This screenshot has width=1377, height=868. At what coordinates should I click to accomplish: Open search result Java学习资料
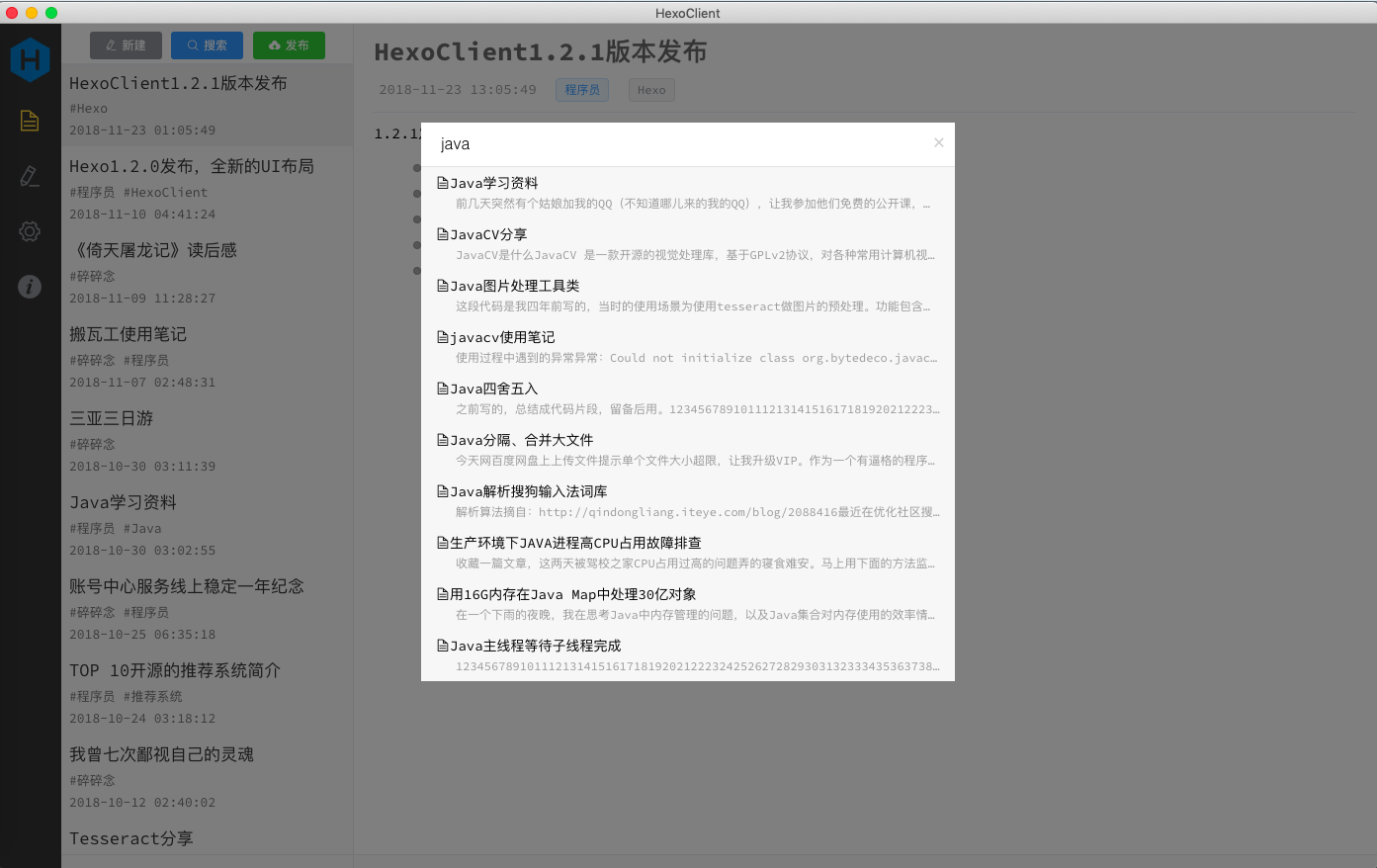[x=688, y=193]
